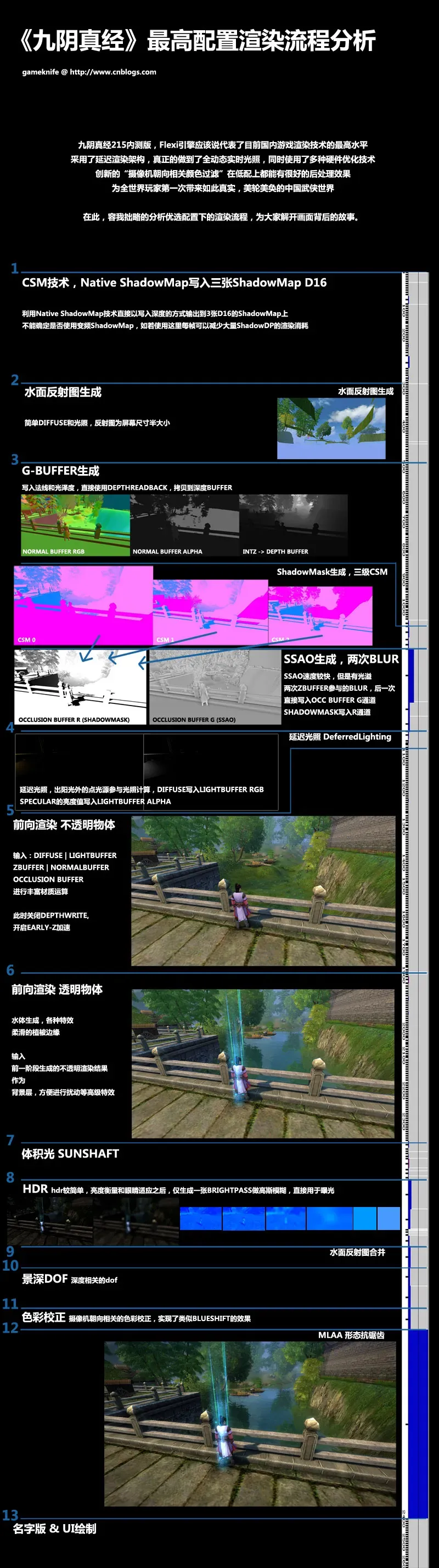Click the blue SSAO timing bar segment

[x=411, y=675]
